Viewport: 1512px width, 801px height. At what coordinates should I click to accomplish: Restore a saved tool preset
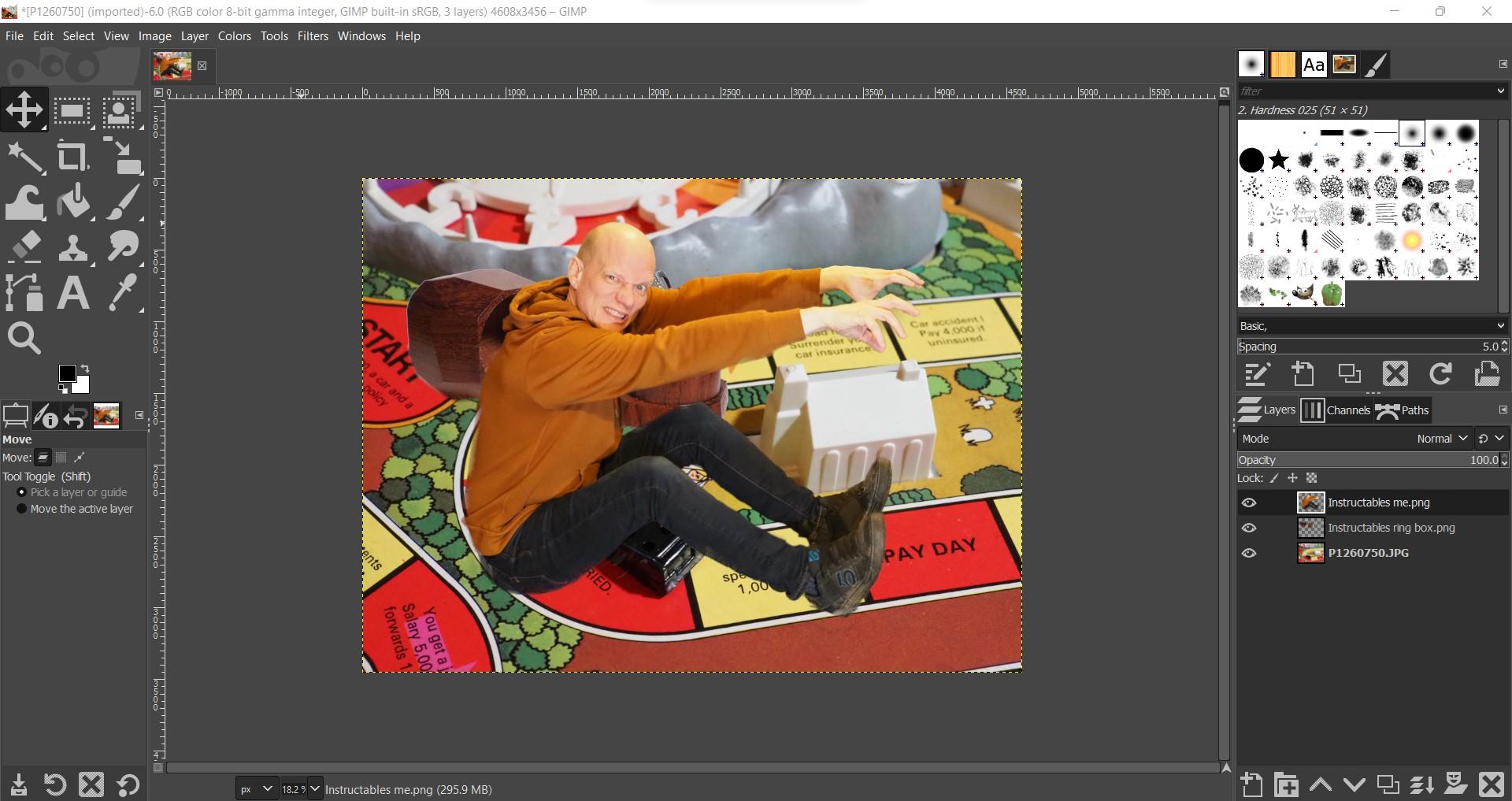(55, 784)
